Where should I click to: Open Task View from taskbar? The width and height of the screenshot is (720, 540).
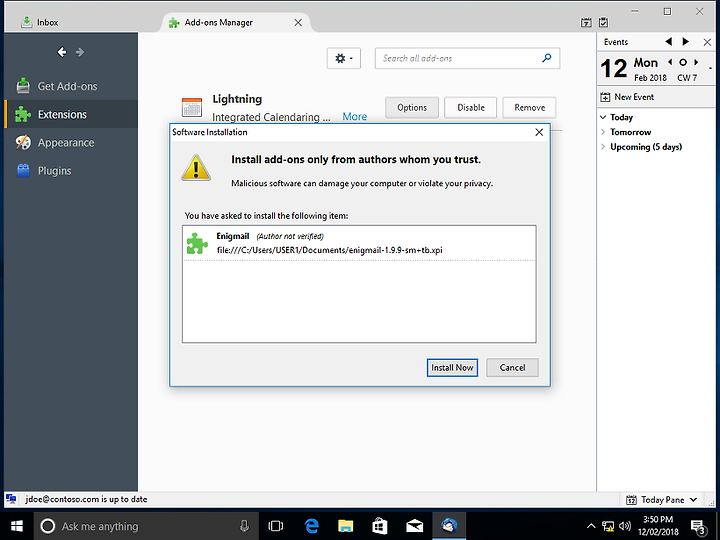[276, 526]
